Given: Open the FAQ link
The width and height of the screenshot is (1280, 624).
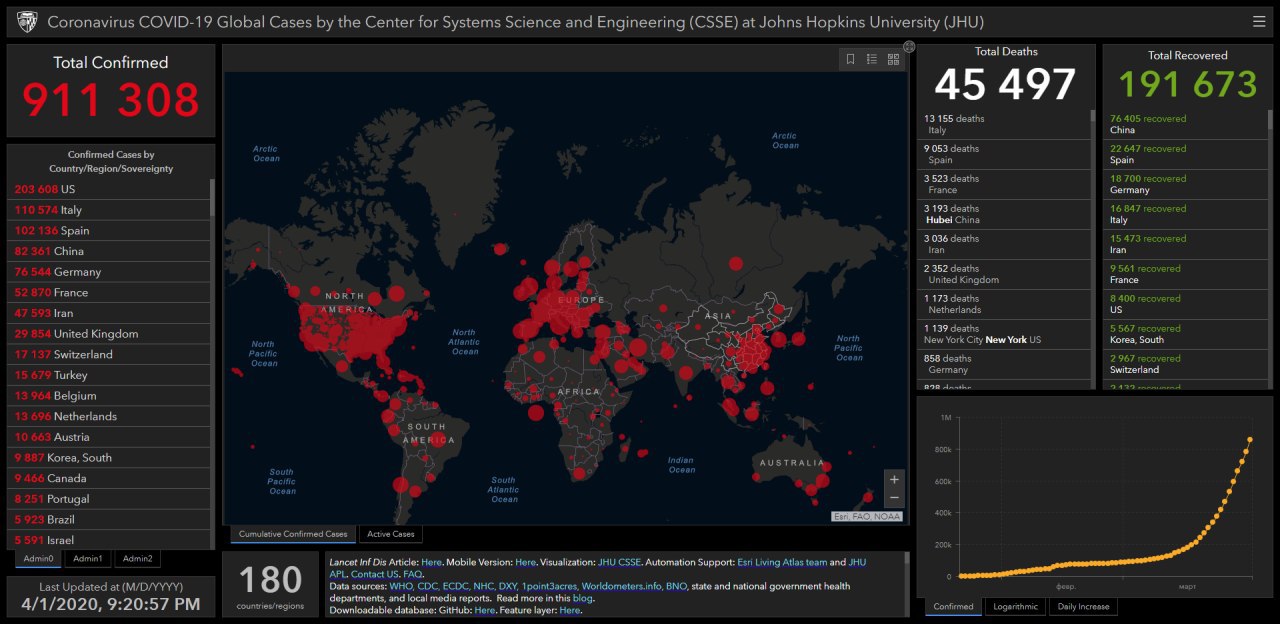Looking at the screenshot, I should 413,575.
